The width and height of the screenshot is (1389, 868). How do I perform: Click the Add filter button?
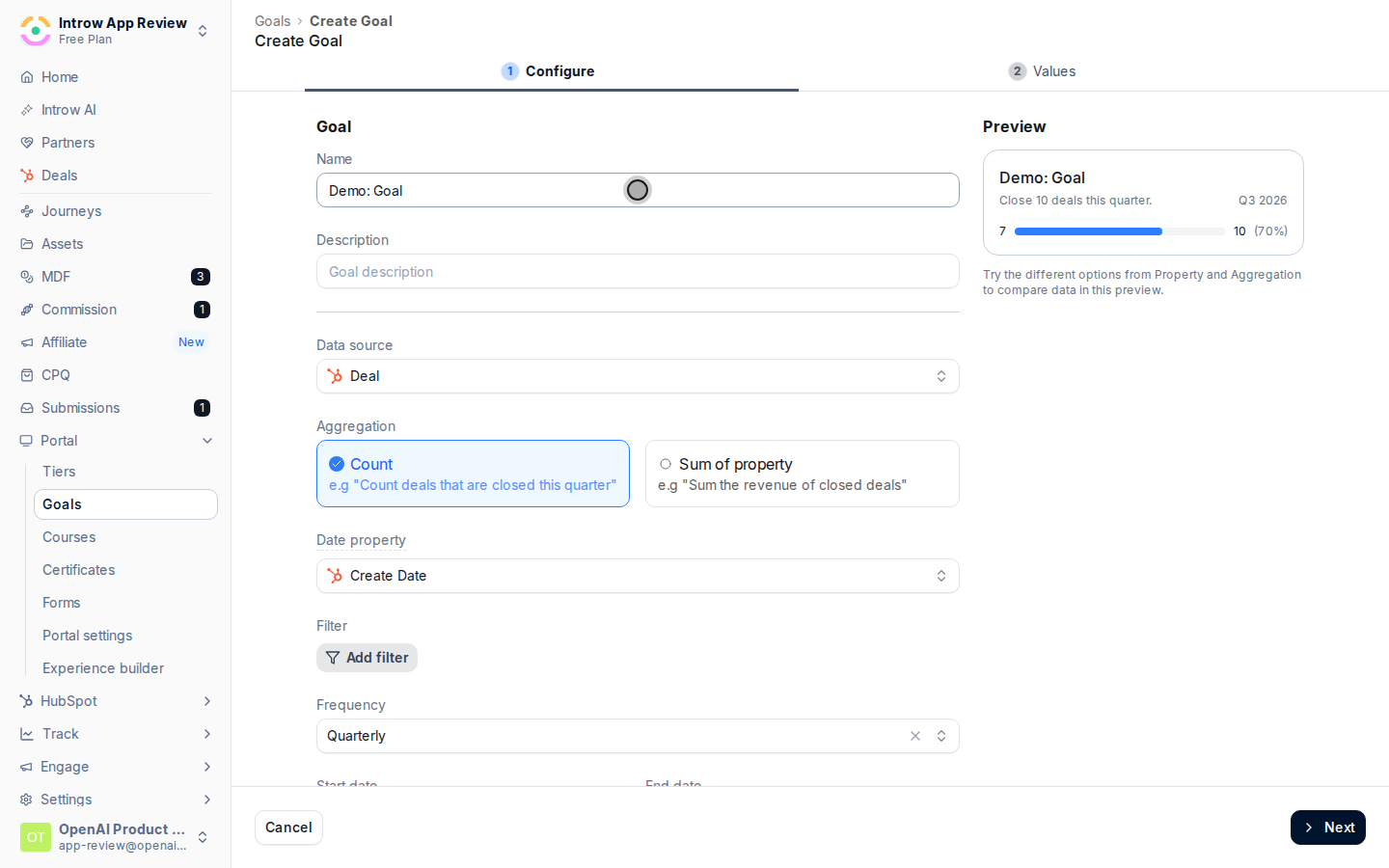[x=367, y=658]
